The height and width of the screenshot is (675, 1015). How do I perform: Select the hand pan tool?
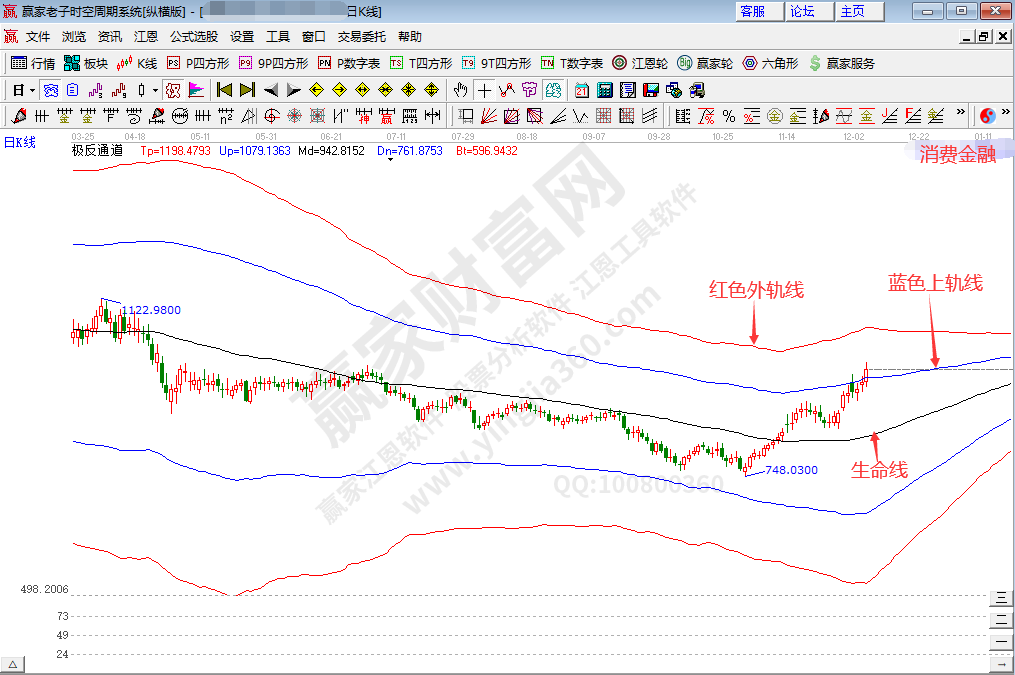pos(460,90)
